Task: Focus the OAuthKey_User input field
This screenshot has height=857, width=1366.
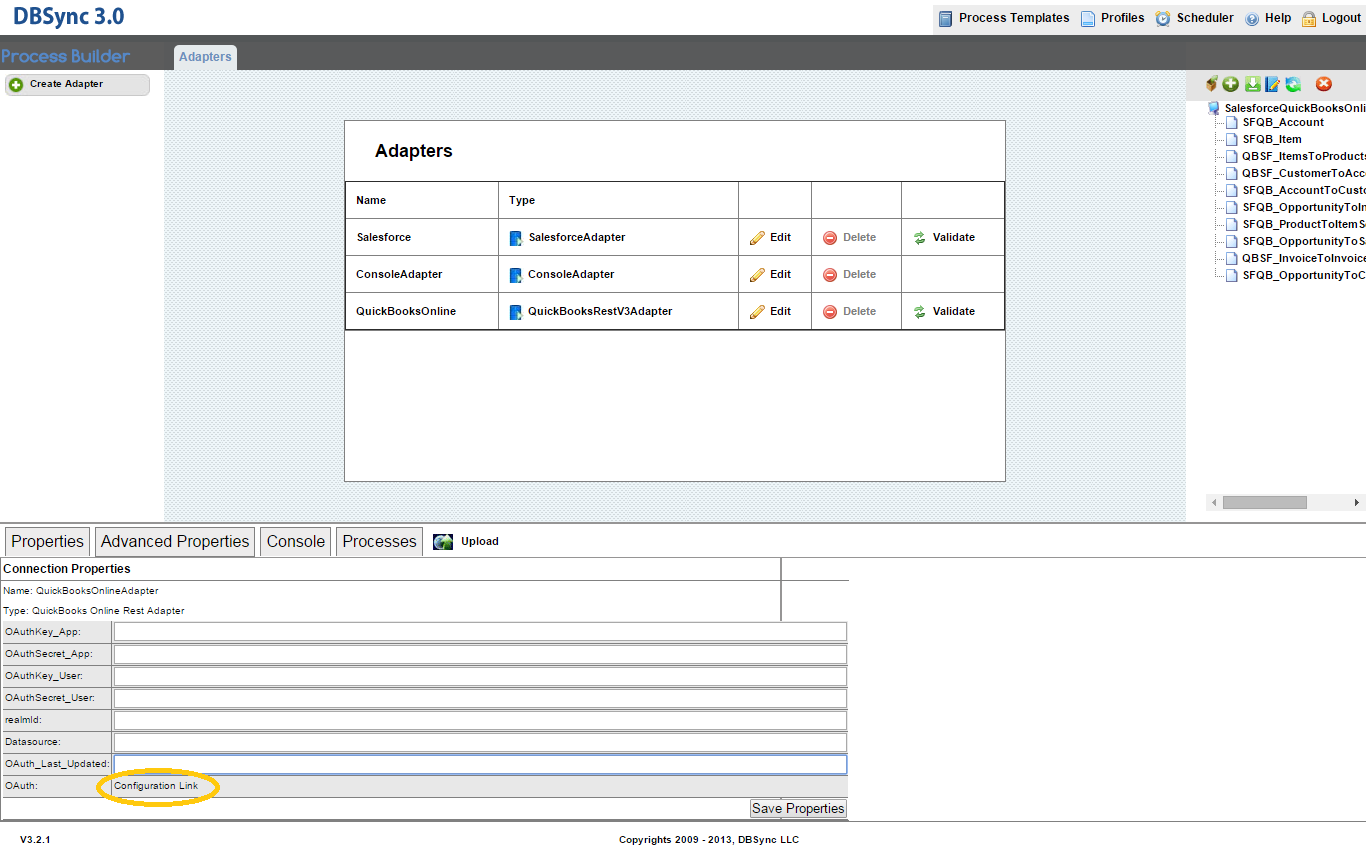Action: 480,676
